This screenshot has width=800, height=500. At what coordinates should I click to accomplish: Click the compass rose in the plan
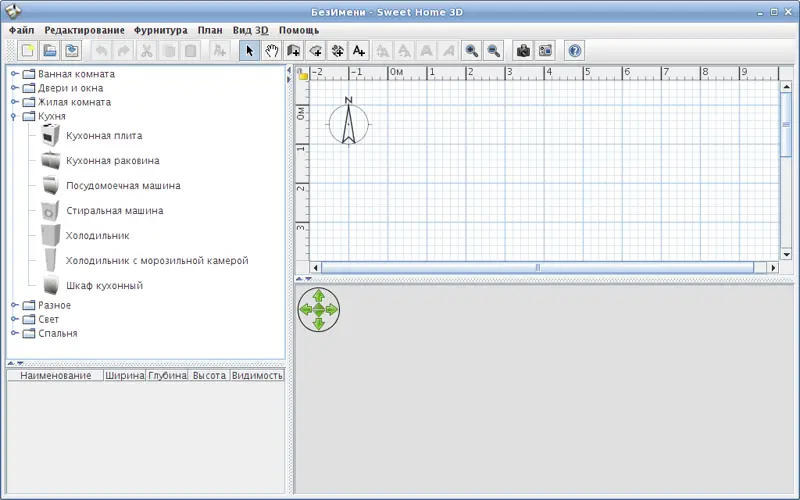348,122
